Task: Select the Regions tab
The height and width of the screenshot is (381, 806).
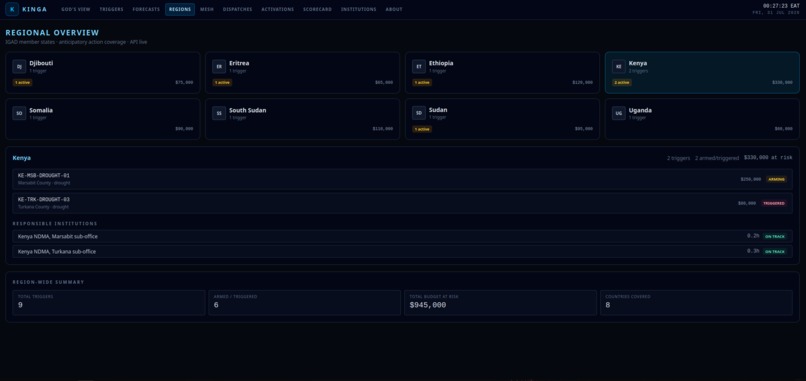Action: [180, 9]
